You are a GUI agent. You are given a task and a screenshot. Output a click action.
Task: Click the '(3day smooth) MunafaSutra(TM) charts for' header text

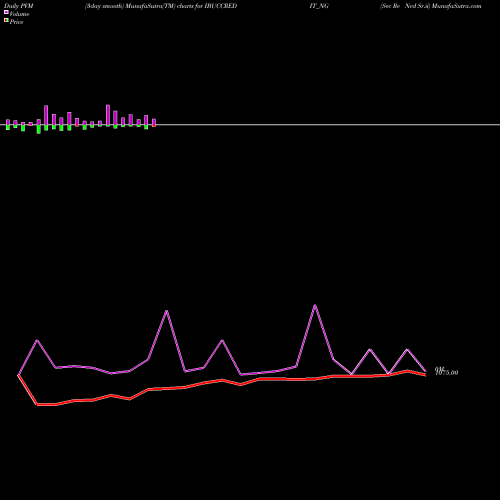click(x=144, y=6)
